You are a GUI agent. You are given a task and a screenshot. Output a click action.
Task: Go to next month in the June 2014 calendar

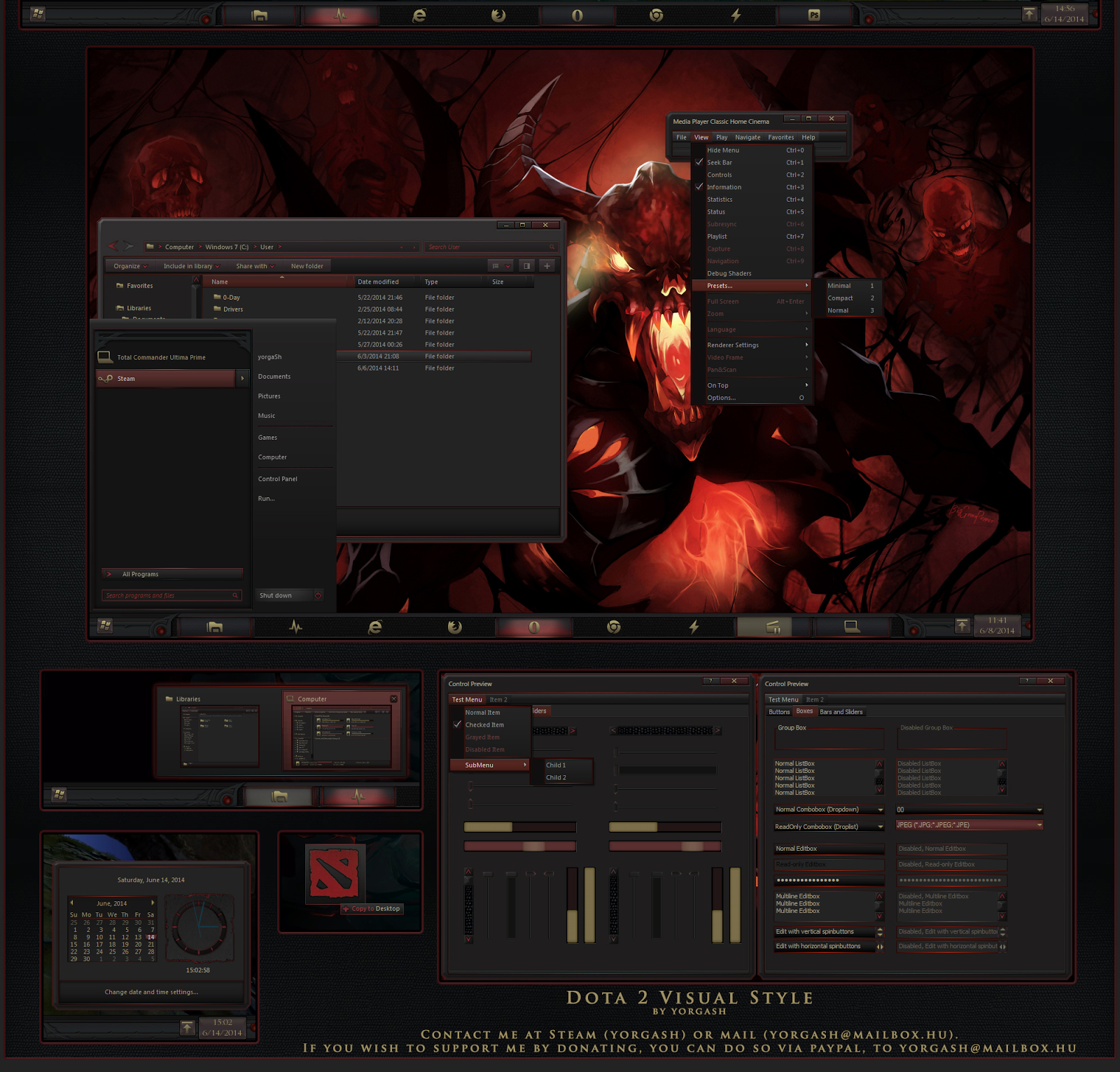[153, 903]
